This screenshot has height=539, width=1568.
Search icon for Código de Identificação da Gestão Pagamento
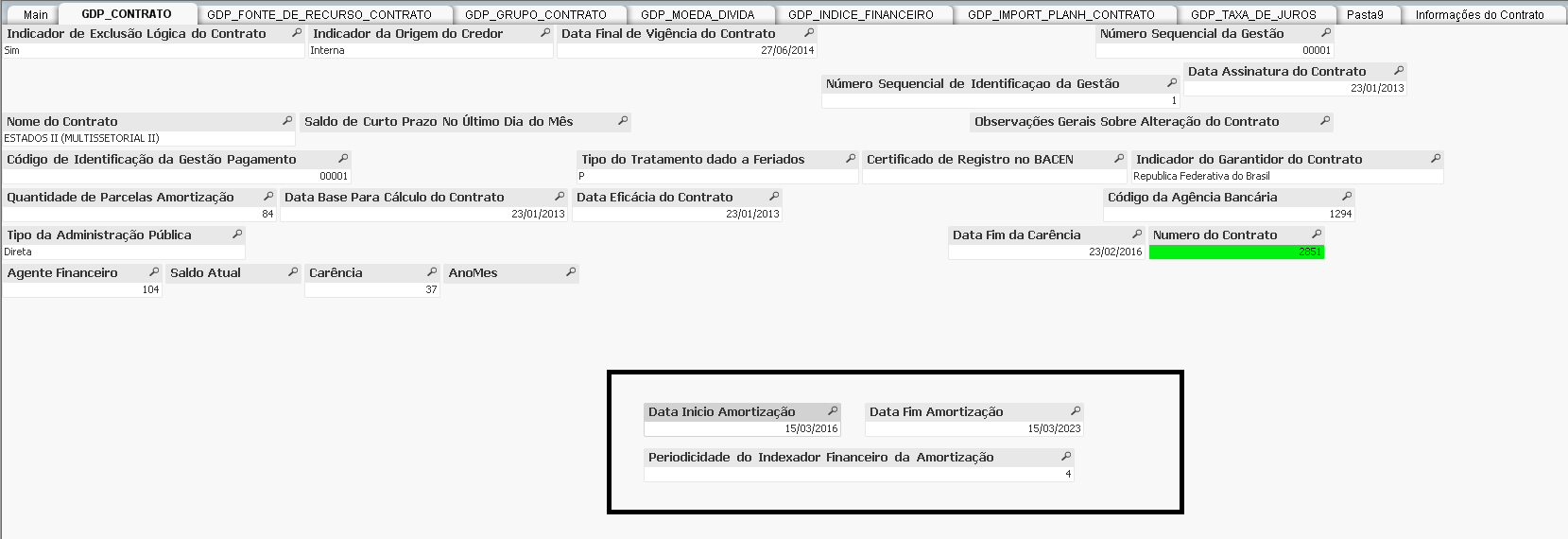pyautogui.click(x=343, y=159)
